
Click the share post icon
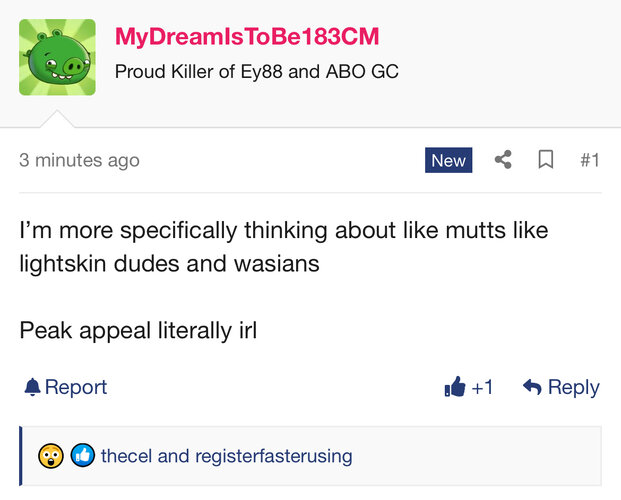503,160
